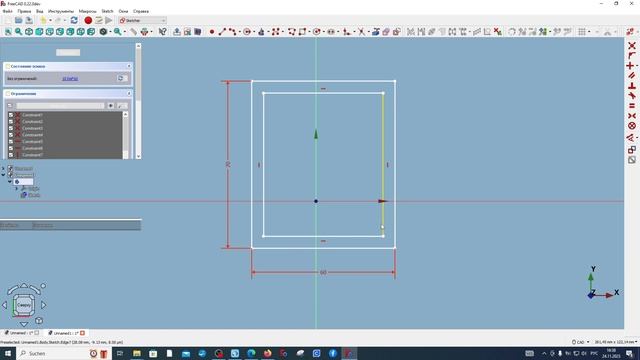Open the Вид menu

[40, 11]
